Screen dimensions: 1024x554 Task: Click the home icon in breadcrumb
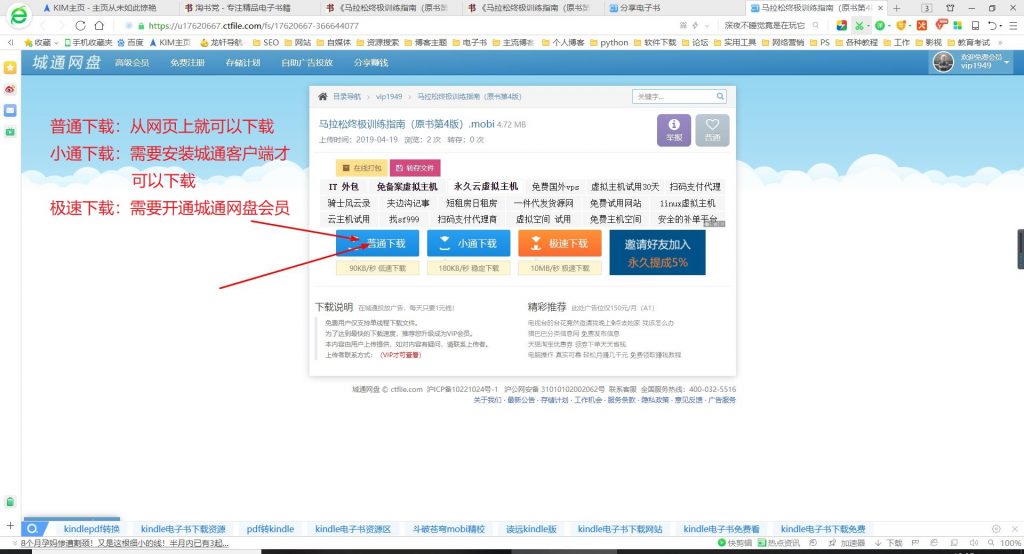coord(323,96)
